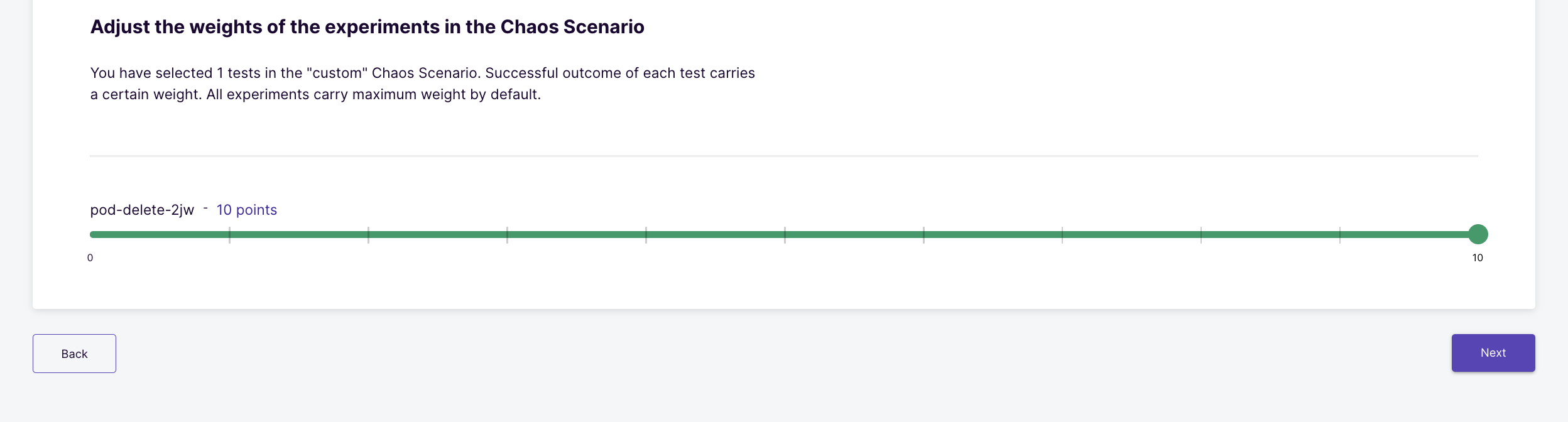Viewport: 1568px width, 422px height.
Task: Set pod-delete-2jw weight to 6 on slider
Action: pos(923,235)
